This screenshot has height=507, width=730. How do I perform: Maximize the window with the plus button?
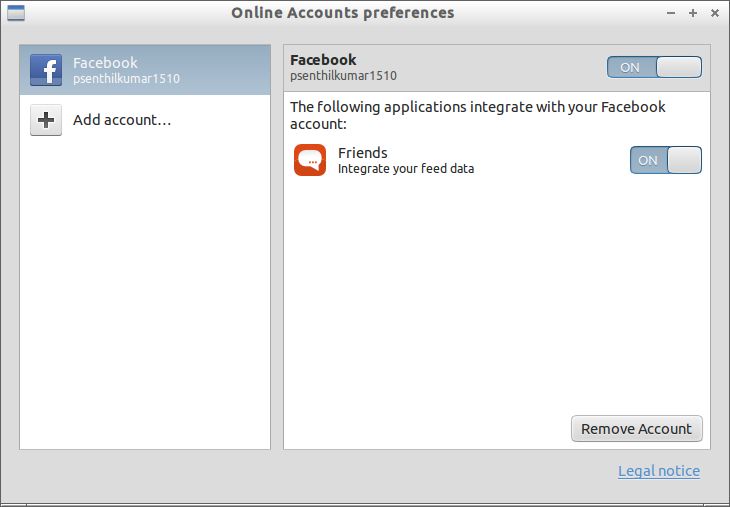[x=693, y=13]
